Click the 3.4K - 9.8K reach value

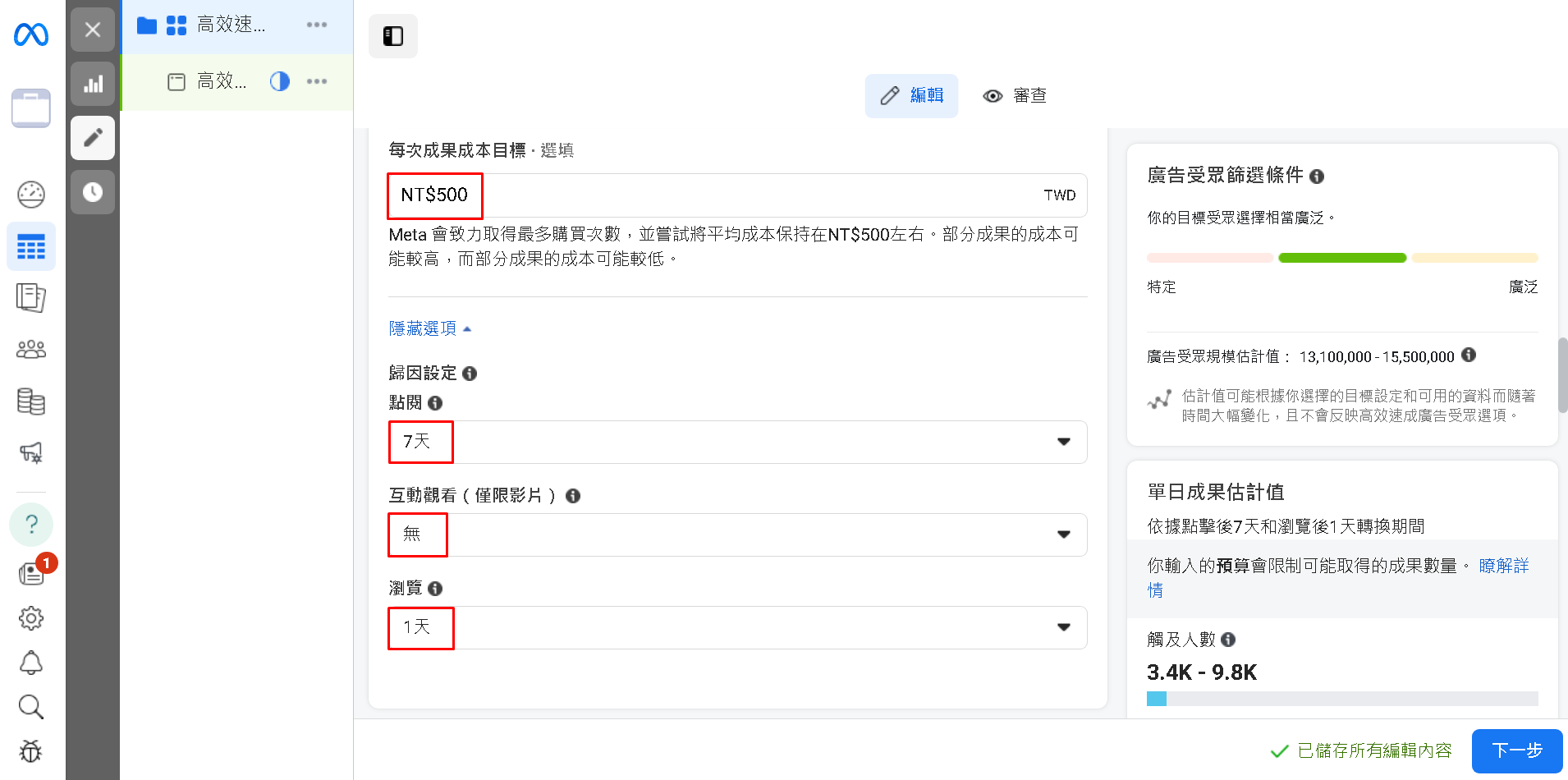click(1202, 672)
